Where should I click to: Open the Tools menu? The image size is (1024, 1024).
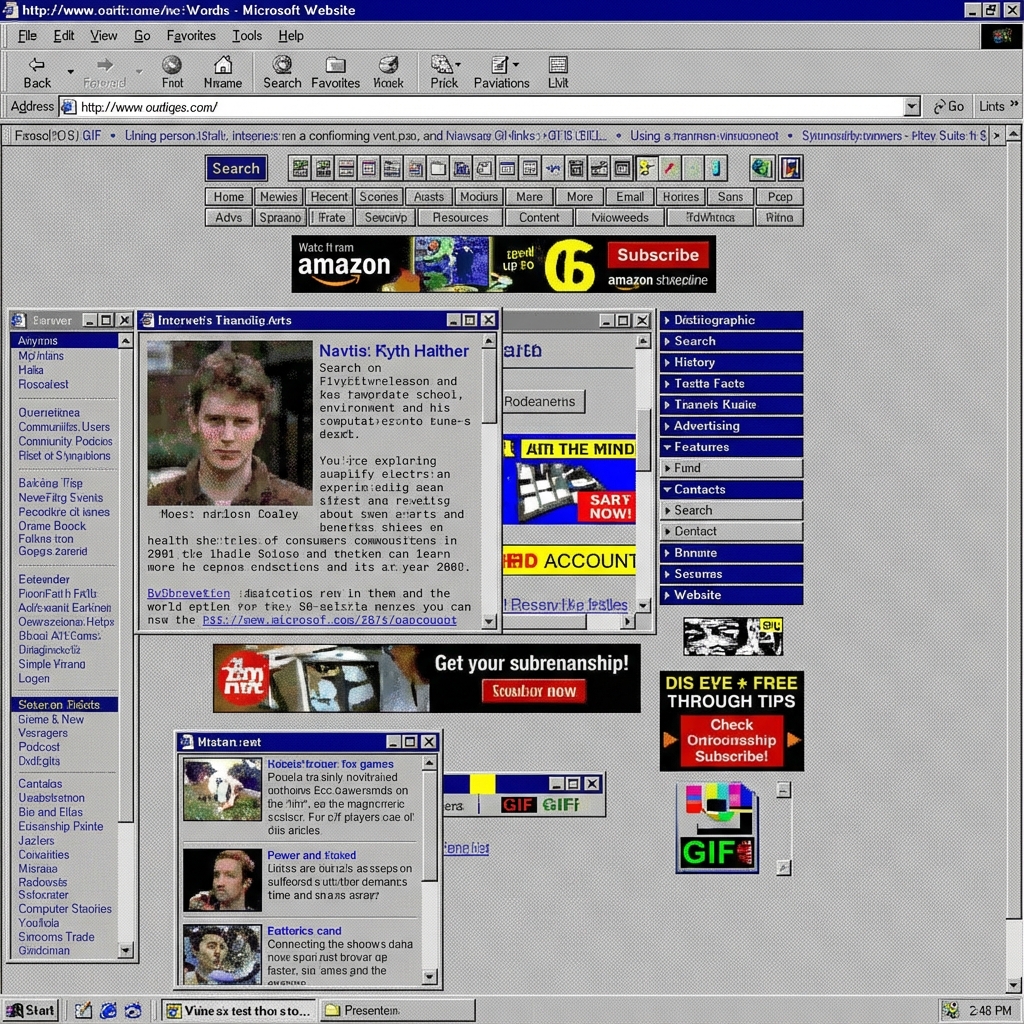pos(247,35)
